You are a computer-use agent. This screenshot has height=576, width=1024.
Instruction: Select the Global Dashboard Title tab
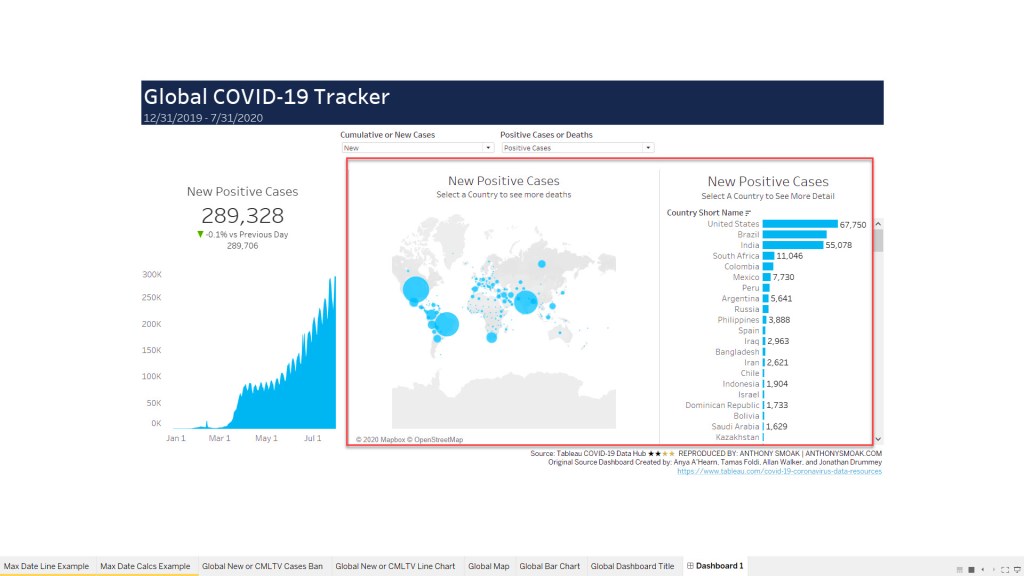pos(632,566)
